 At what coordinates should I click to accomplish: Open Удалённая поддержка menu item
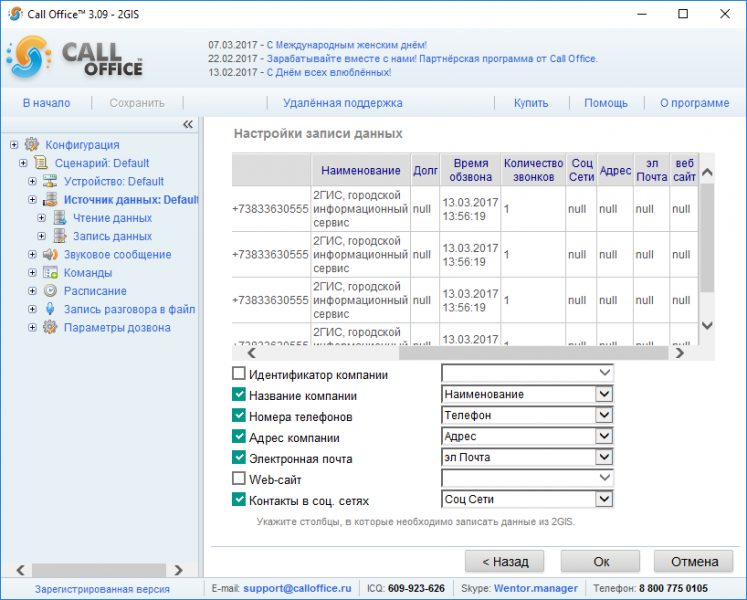(343, 103)
